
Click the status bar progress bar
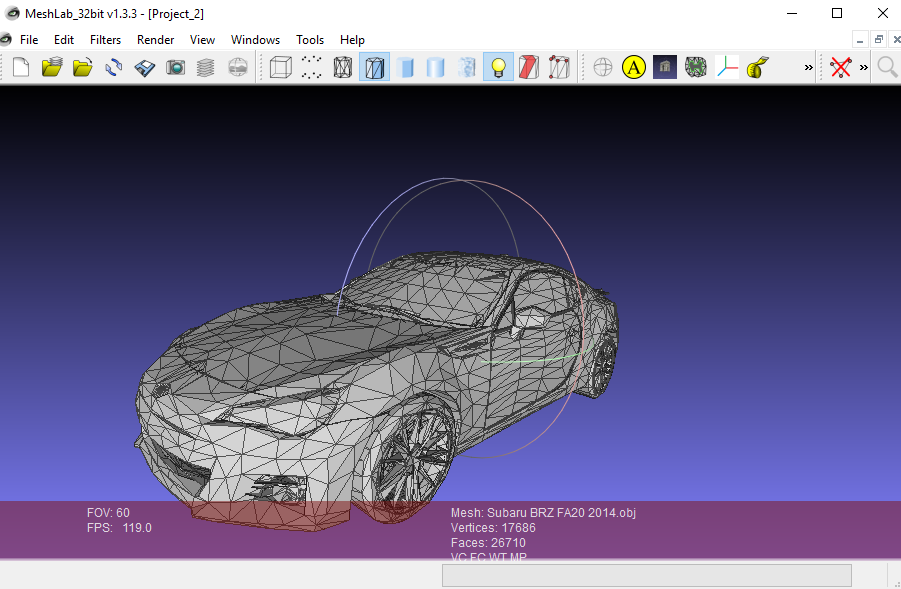(646, 575)
